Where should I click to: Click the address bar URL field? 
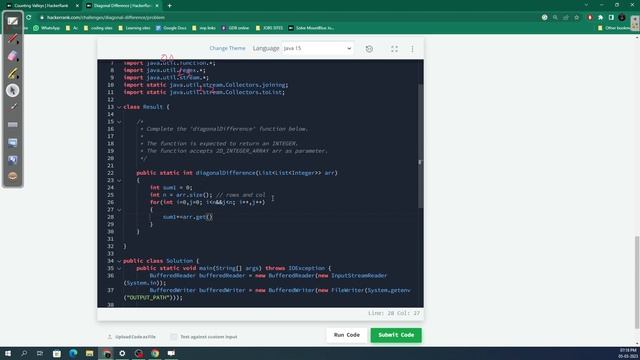click(106, 18)
